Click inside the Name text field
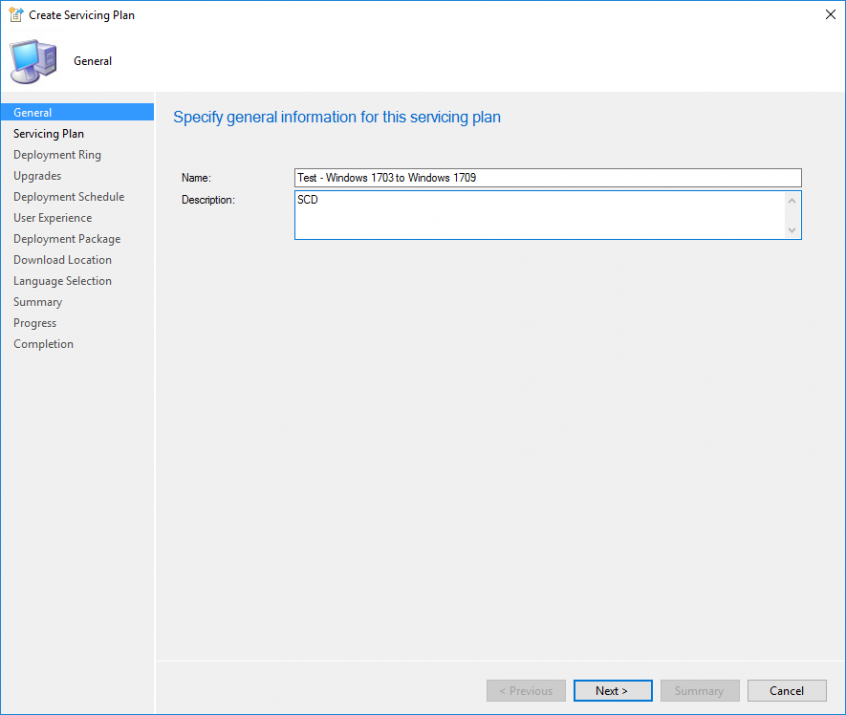 547,177
